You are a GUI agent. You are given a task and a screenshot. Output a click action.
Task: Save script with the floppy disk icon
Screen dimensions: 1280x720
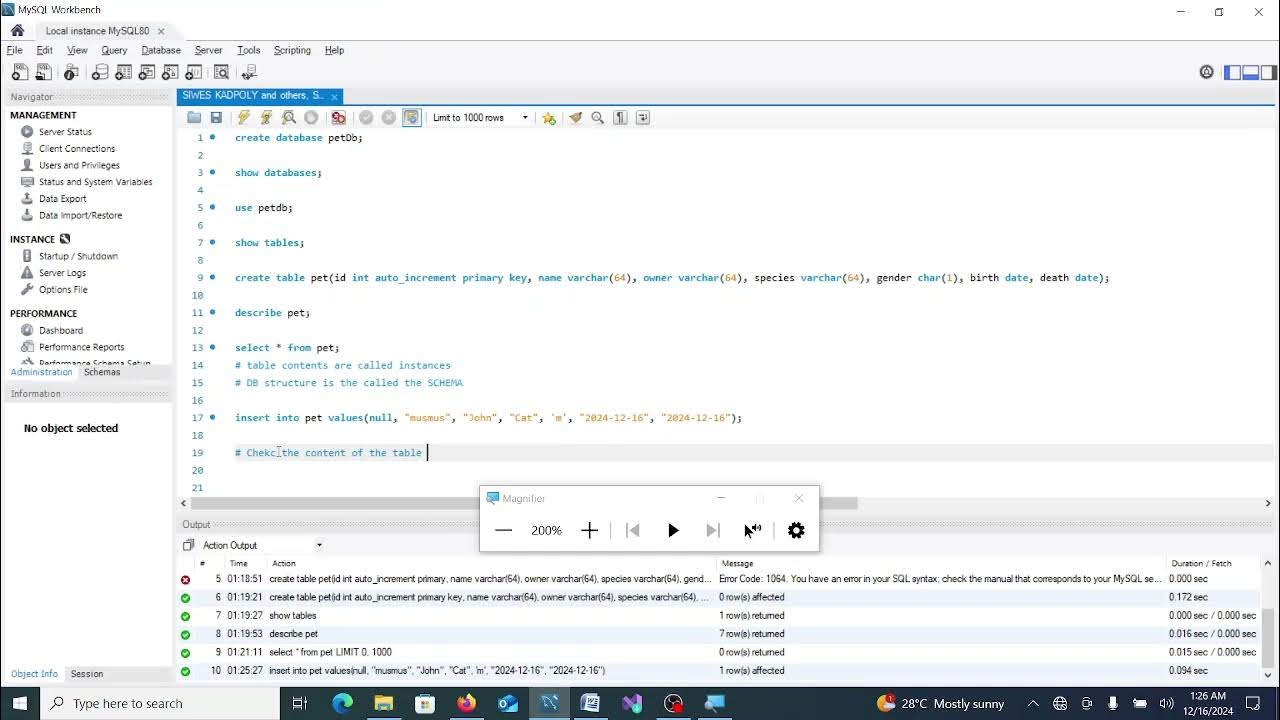216,118
